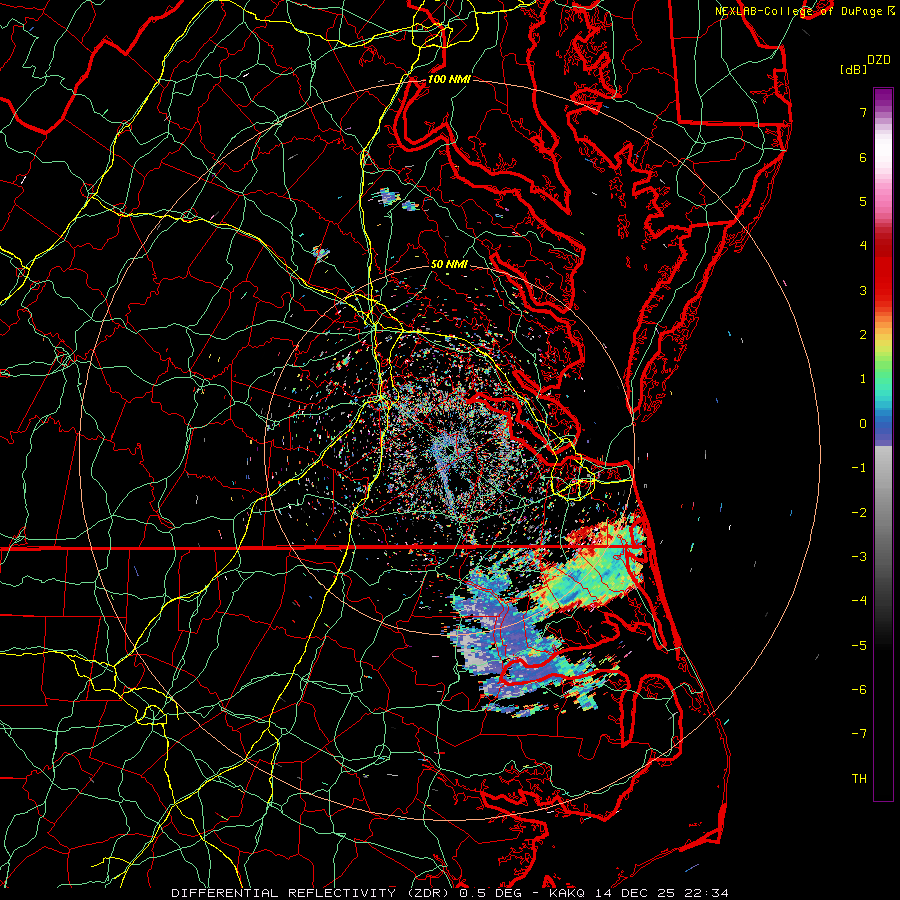Click the 2 value on color scale
The width and height of the screenshot is (900, 900).
point(863,334)
